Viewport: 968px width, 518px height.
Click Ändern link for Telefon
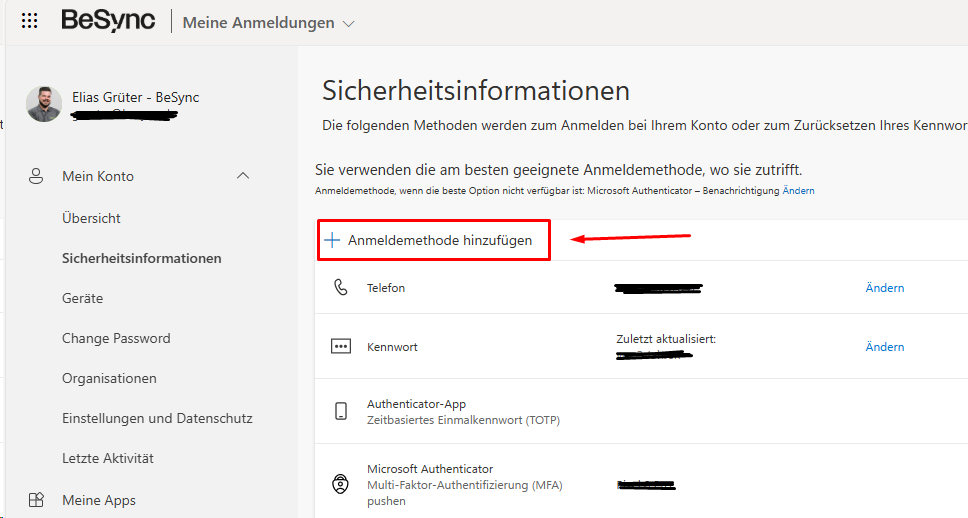pyautogui.click(x=884, y=288)
